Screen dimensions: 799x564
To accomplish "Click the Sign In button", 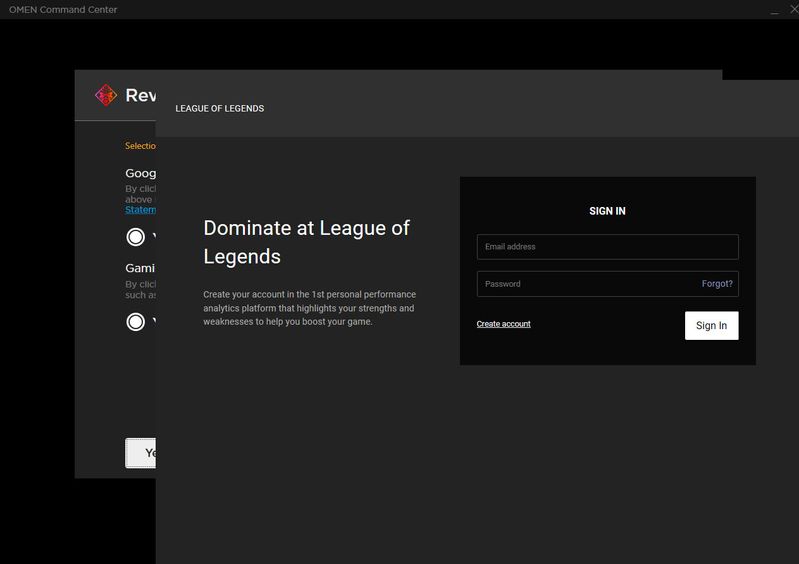I will [x=711, y=326].
